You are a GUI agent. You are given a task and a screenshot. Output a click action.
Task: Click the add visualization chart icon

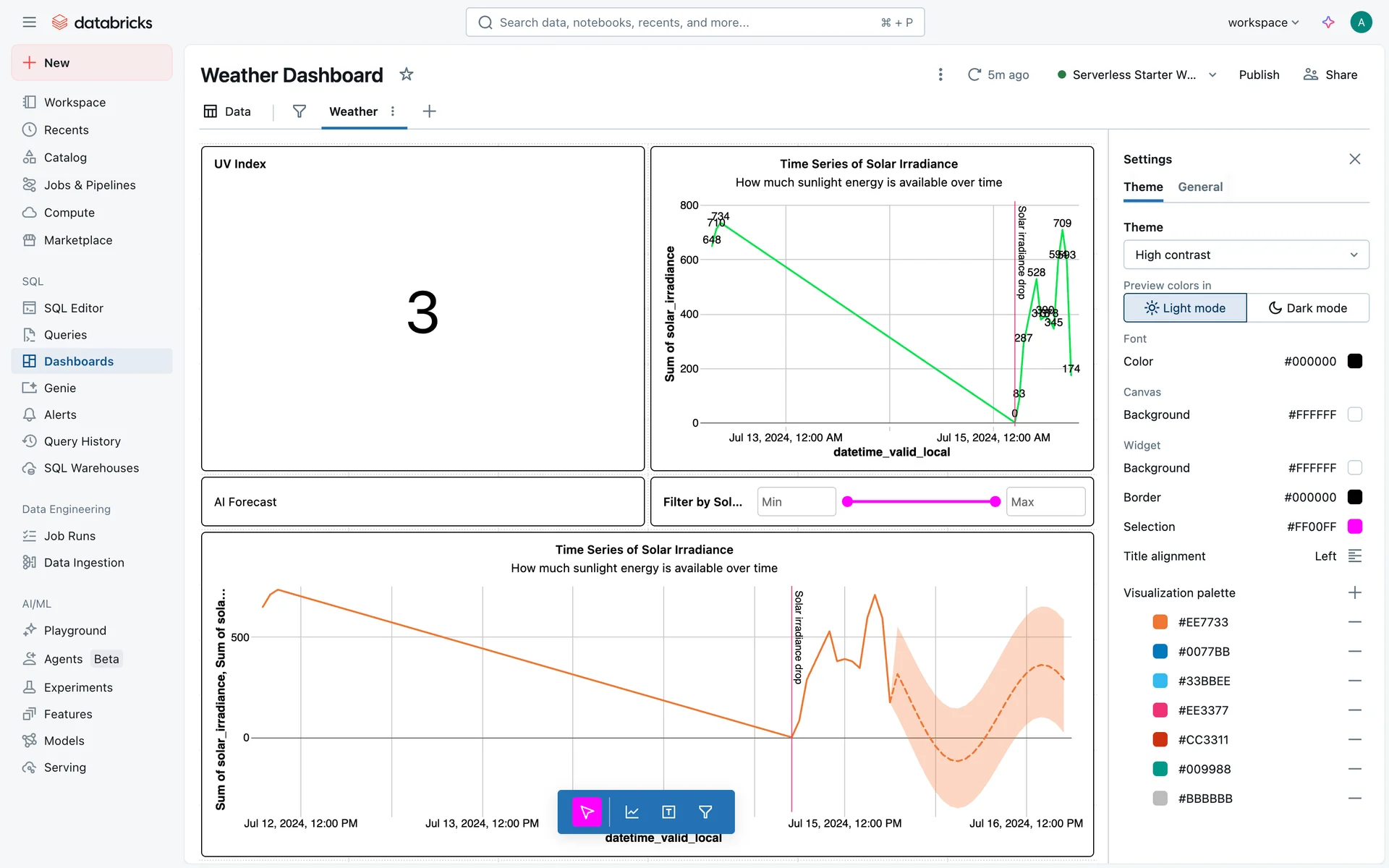632,812
